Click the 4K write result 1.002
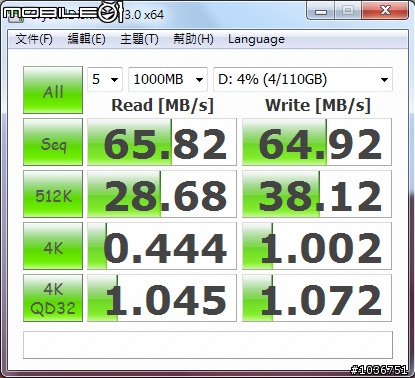Image resolution: width=415 pixels, height=378 pixels. [317, 246]
